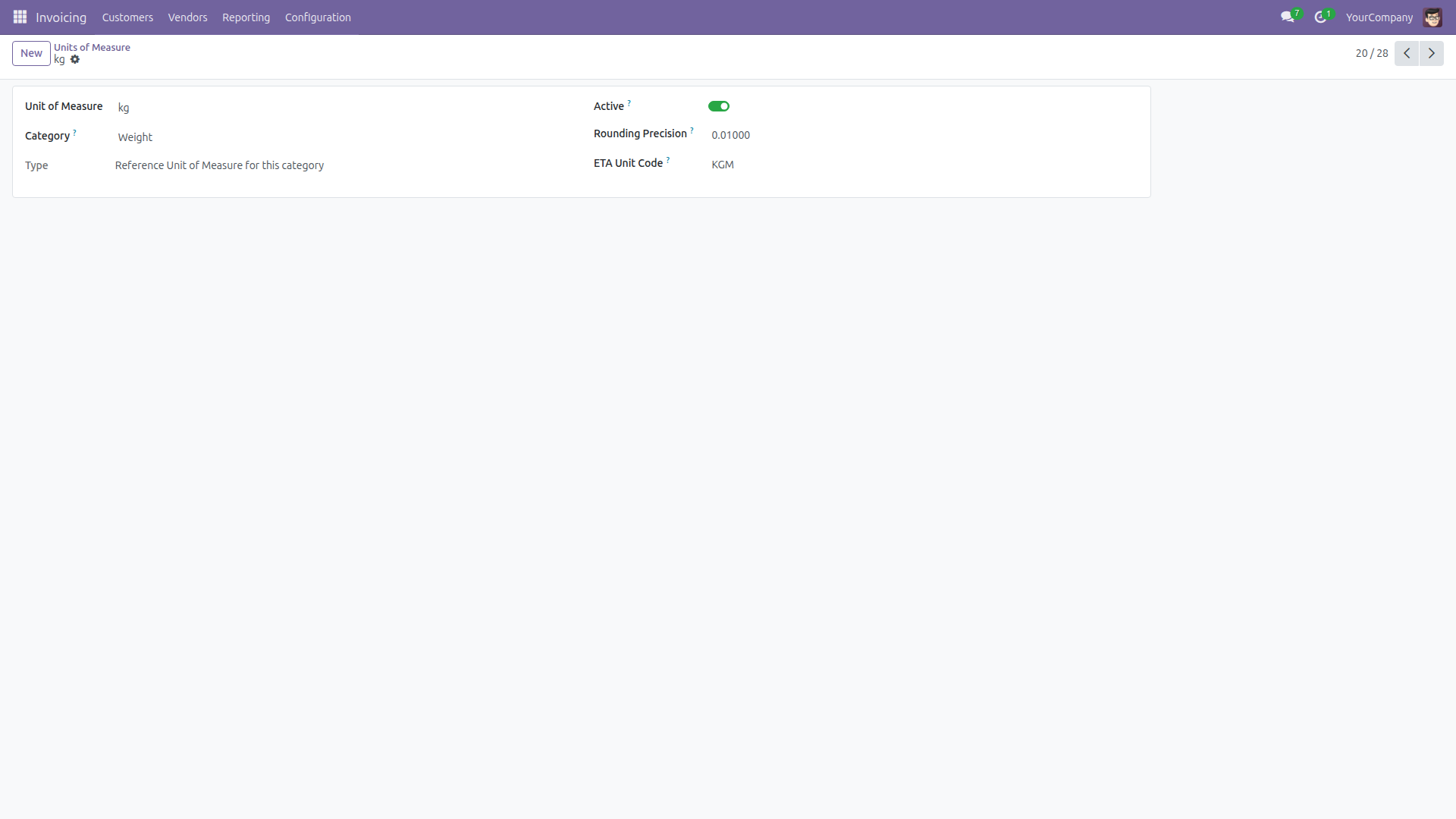The height and width of the screenshot is (819, 1456).
Task: Click the 20 / 28 pager counter
Action: (1372, 53)
